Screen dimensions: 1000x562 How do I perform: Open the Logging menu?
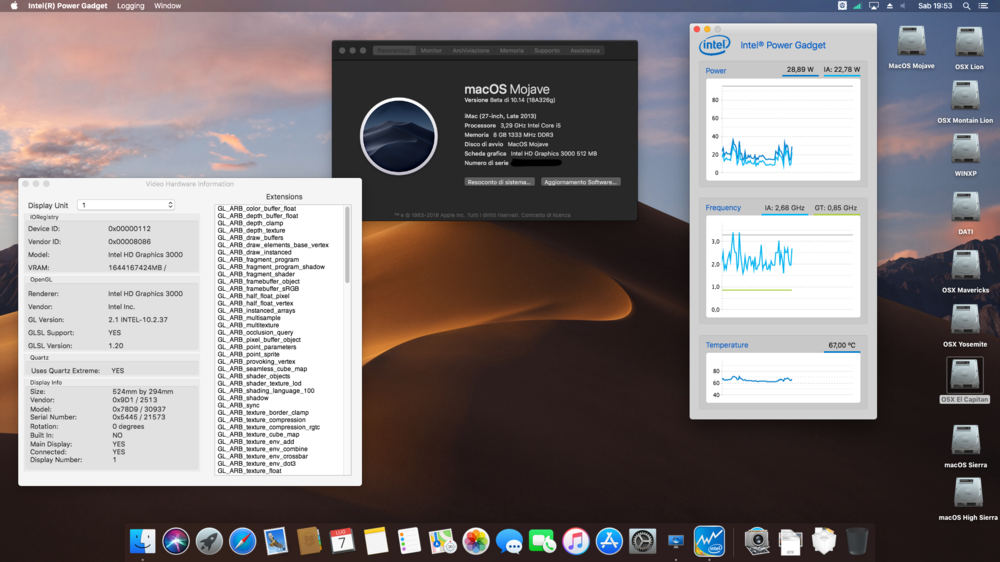point(130,6)
